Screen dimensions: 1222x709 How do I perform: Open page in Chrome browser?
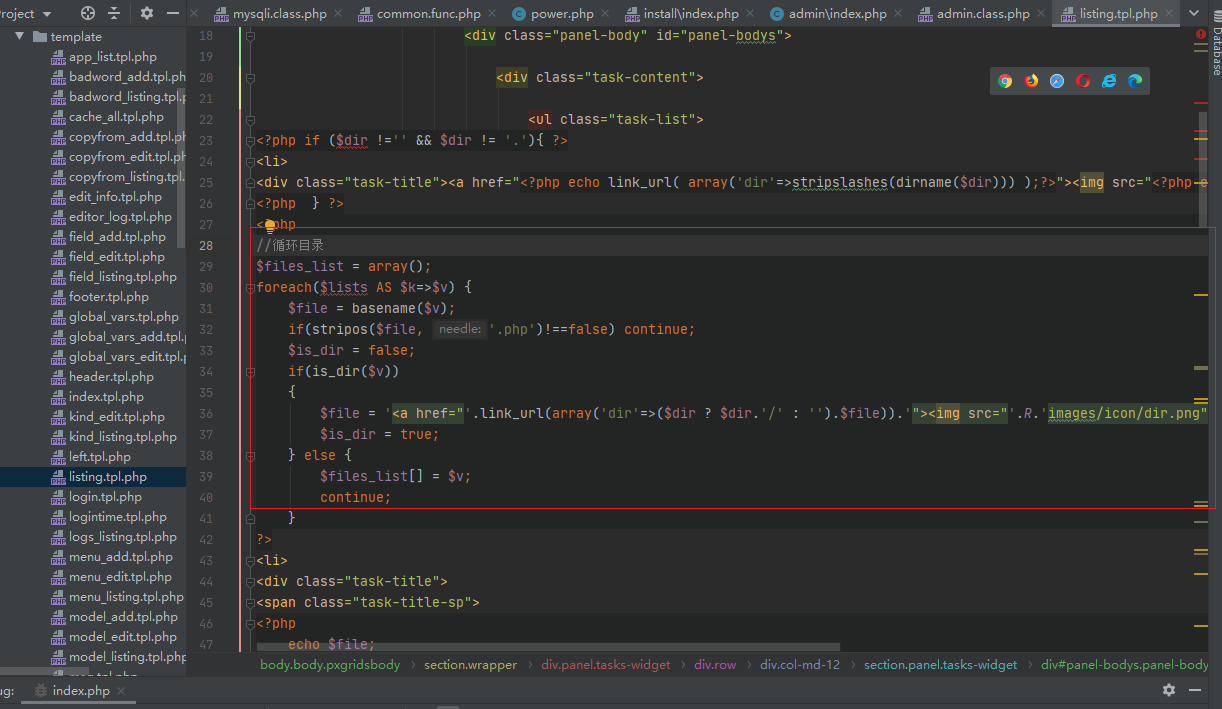pyautogui.click(x=1005, y=81)
